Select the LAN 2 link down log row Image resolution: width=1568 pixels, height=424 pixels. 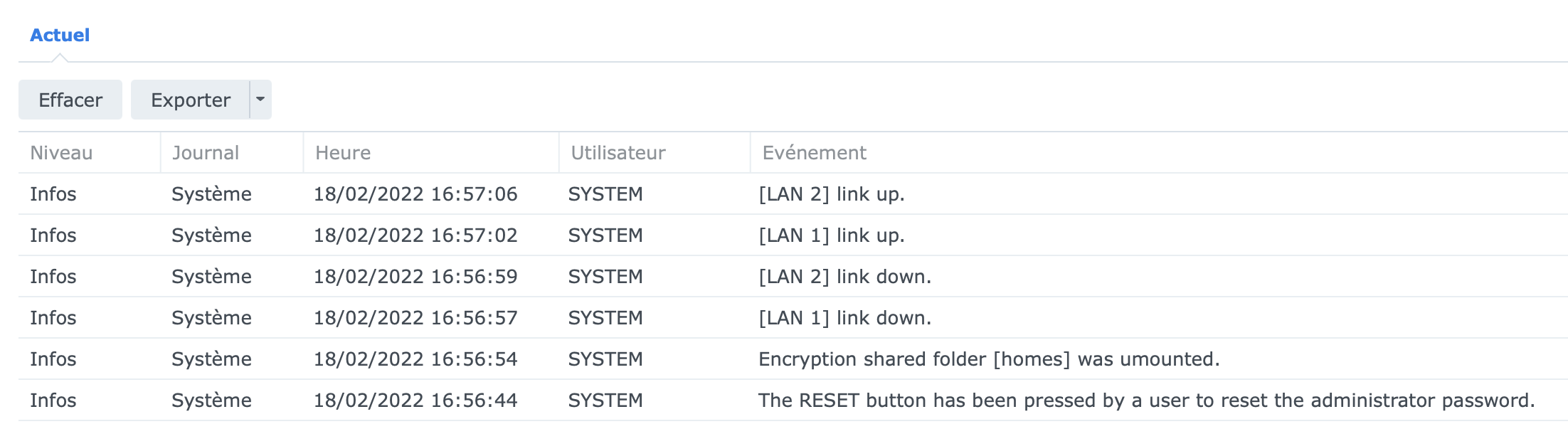point(844,277)
